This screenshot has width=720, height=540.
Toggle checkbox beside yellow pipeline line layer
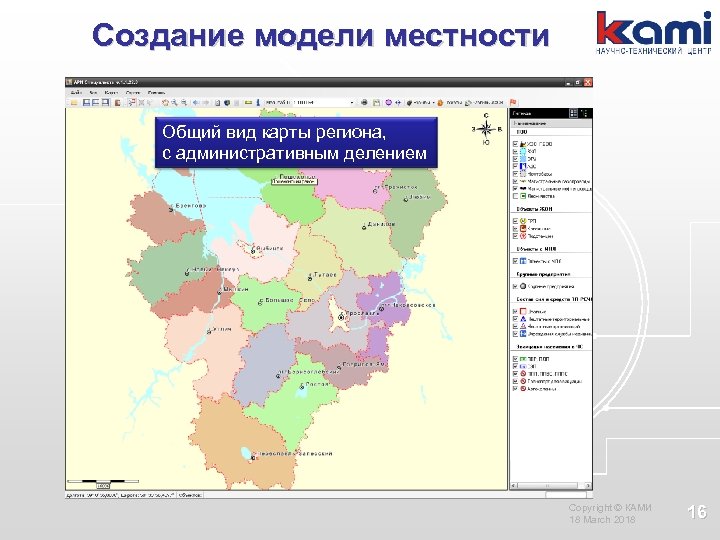[515, 182]
